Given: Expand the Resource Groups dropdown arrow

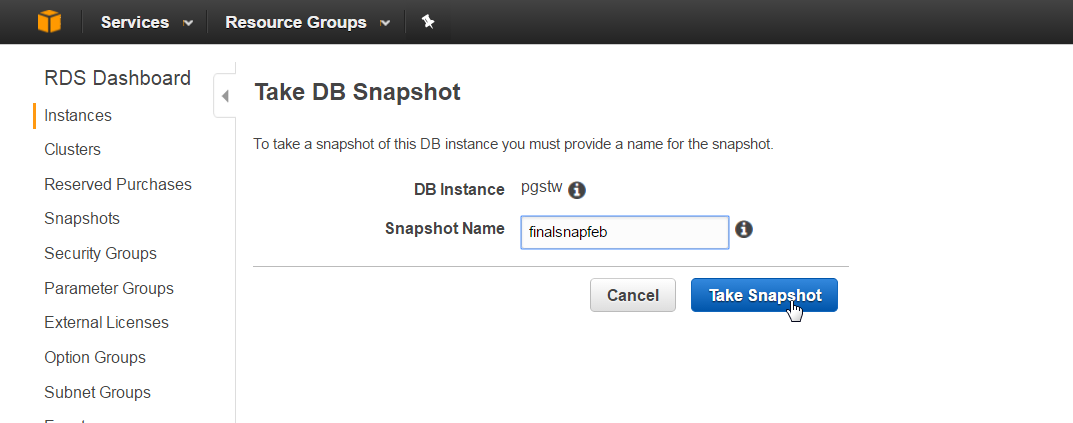Looking at the screenshot, I should (385, 23).
